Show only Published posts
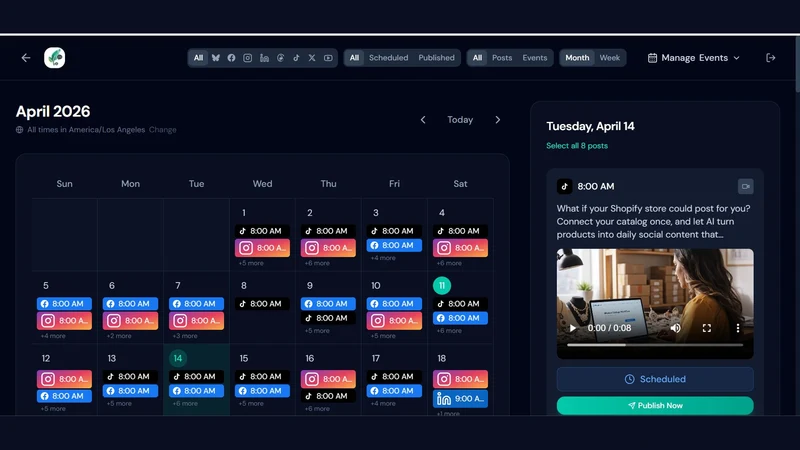Screen dimensions: 800x450 click(436, 58)
